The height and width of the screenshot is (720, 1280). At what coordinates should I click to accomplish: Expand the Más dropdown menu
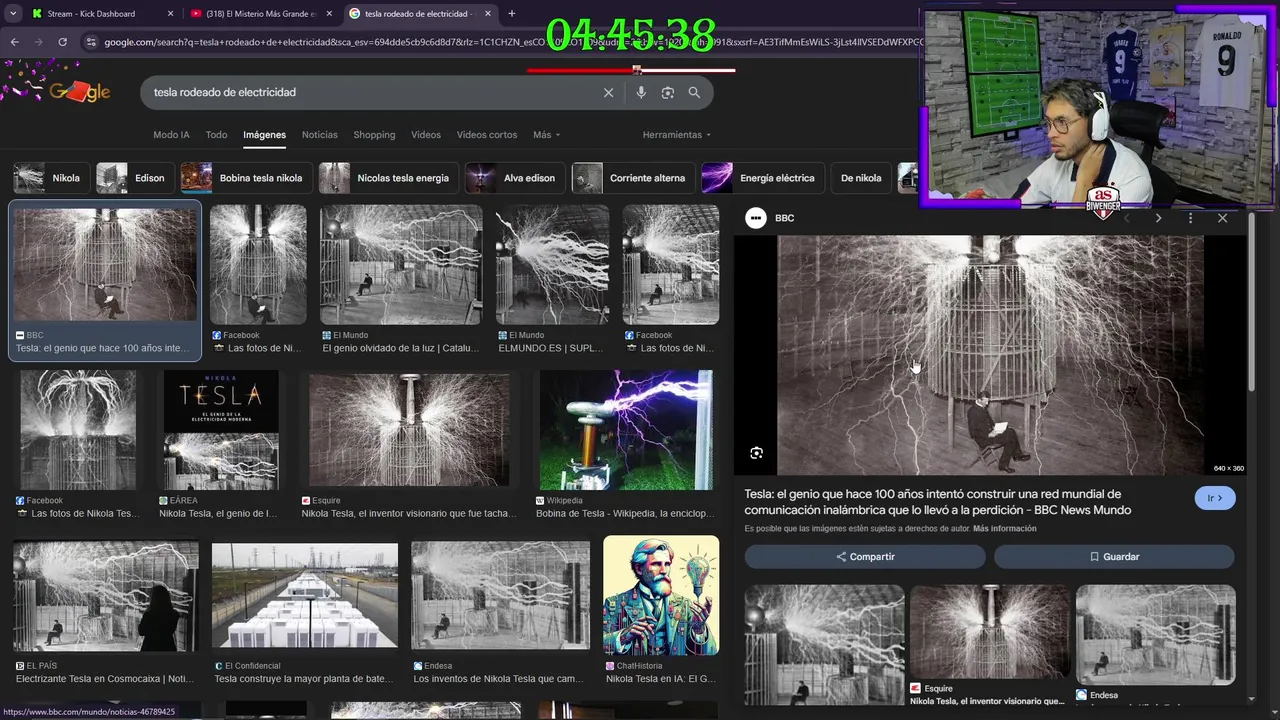pos(546,135)
